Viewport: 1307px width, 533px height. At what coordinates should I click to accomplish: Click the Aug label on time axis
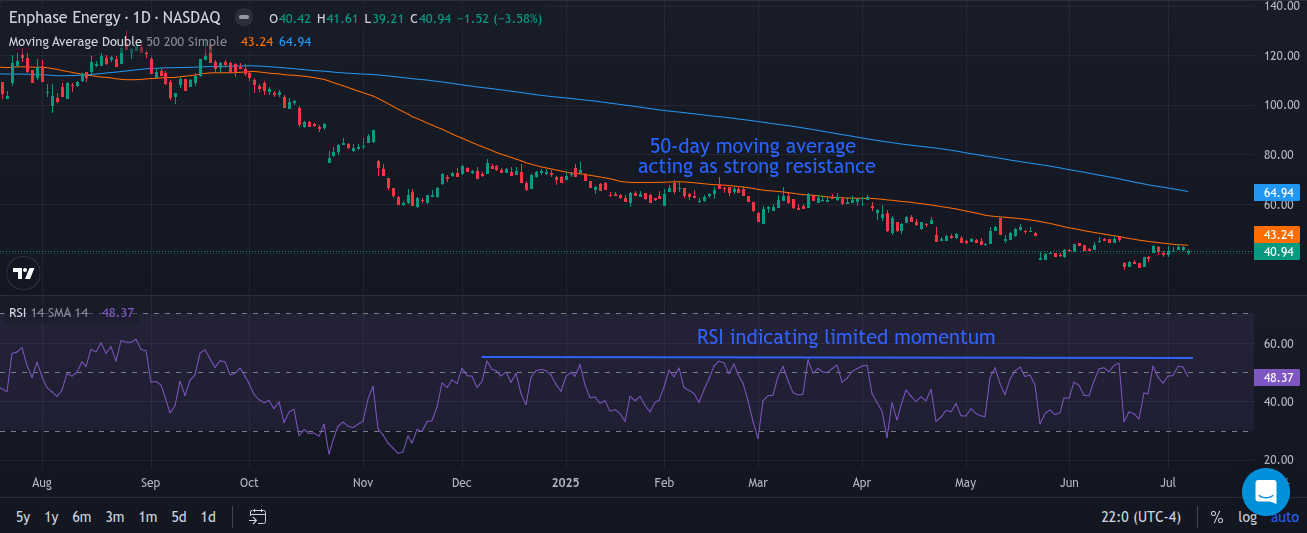point(41,482)
